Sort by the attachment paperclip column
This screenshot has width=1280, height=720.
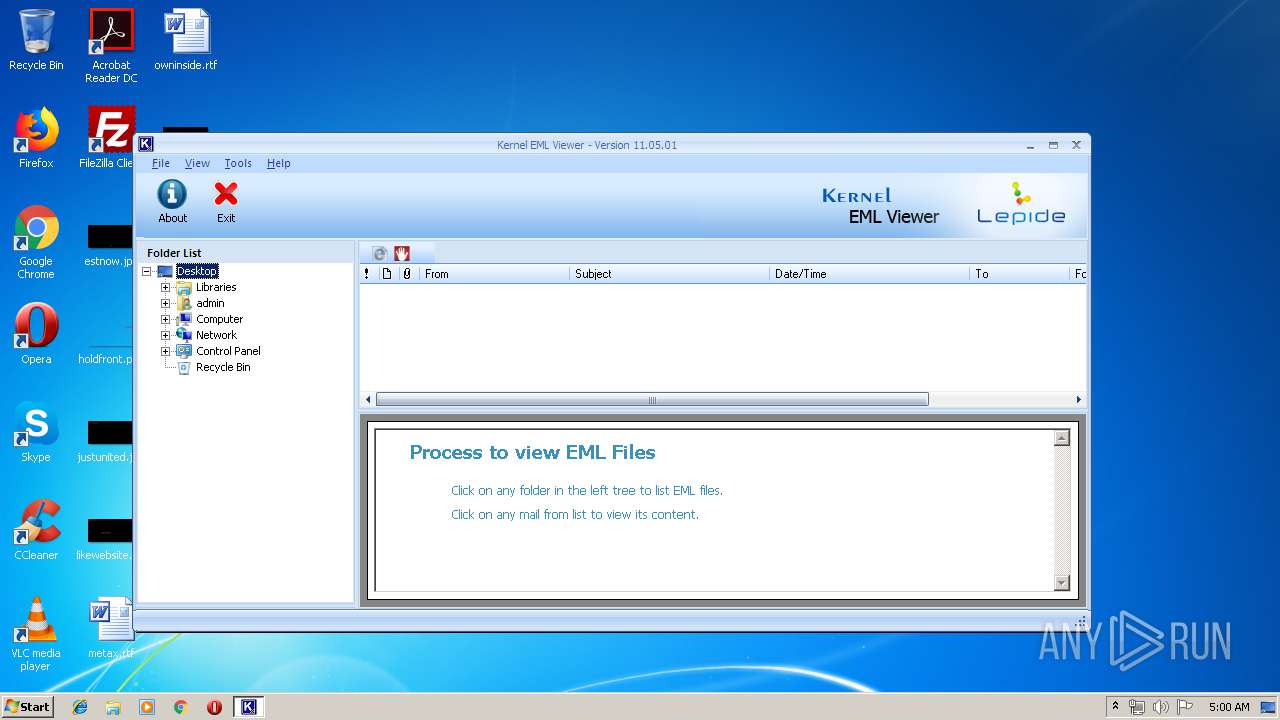point(407,273)
